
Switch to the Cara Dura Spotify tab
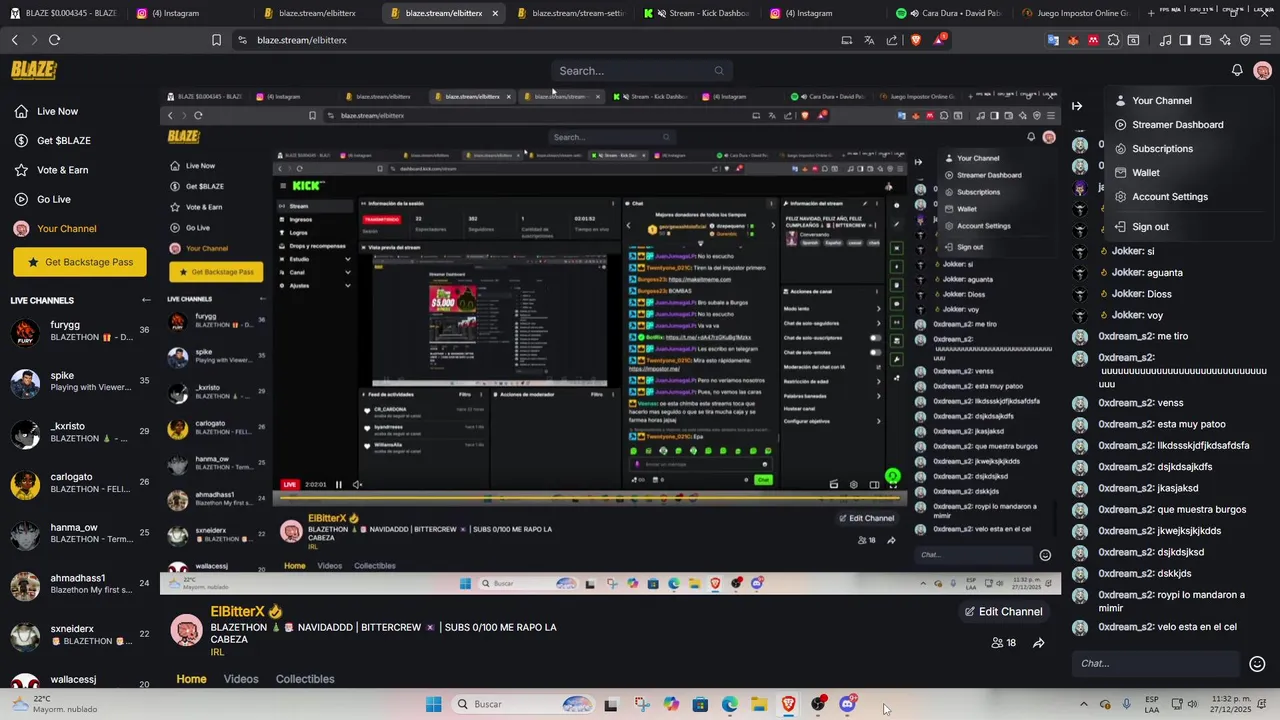[x=950, y=13]
